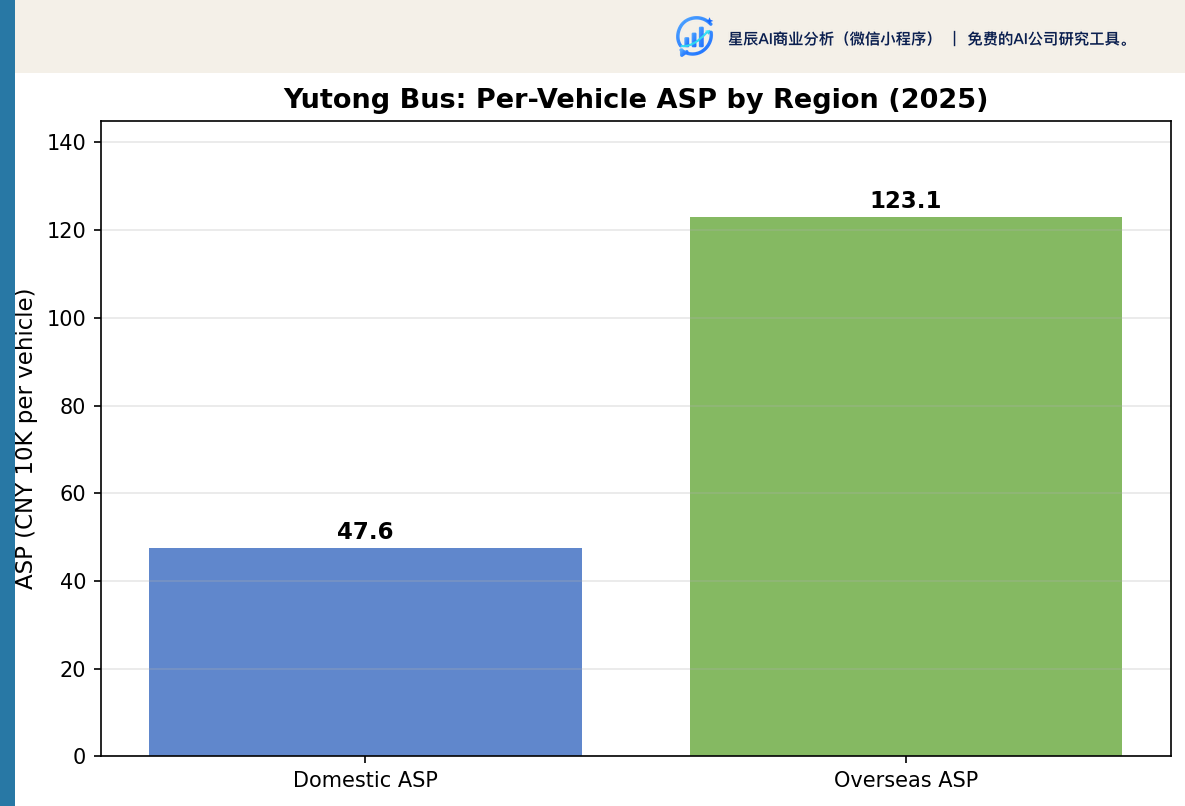Click the 47.6 value label

pyautogui.click(x=365, y=531)
